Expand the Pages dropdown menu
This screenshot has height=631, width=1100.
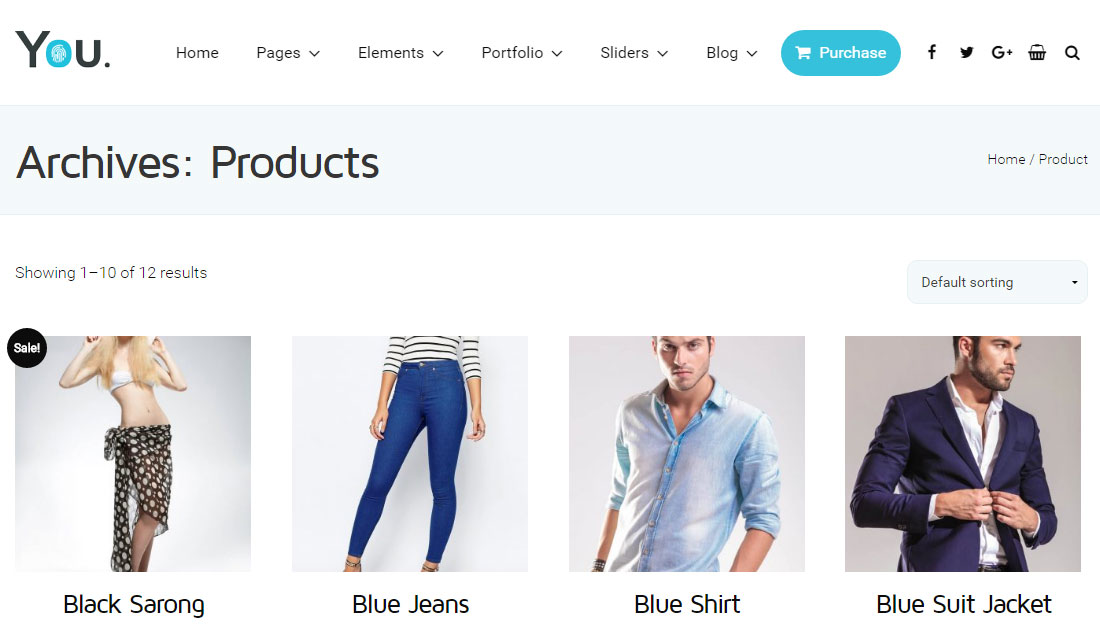click(287, 53)
